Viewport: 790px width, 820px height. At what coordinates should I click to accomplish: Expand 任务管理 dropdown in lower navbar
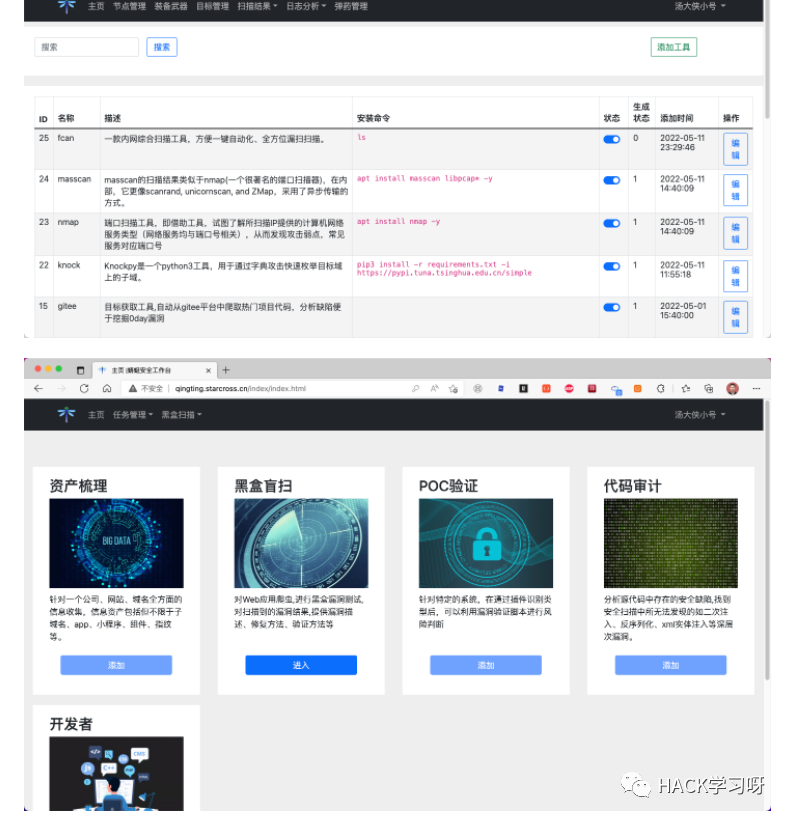click(x=133, y=415)
